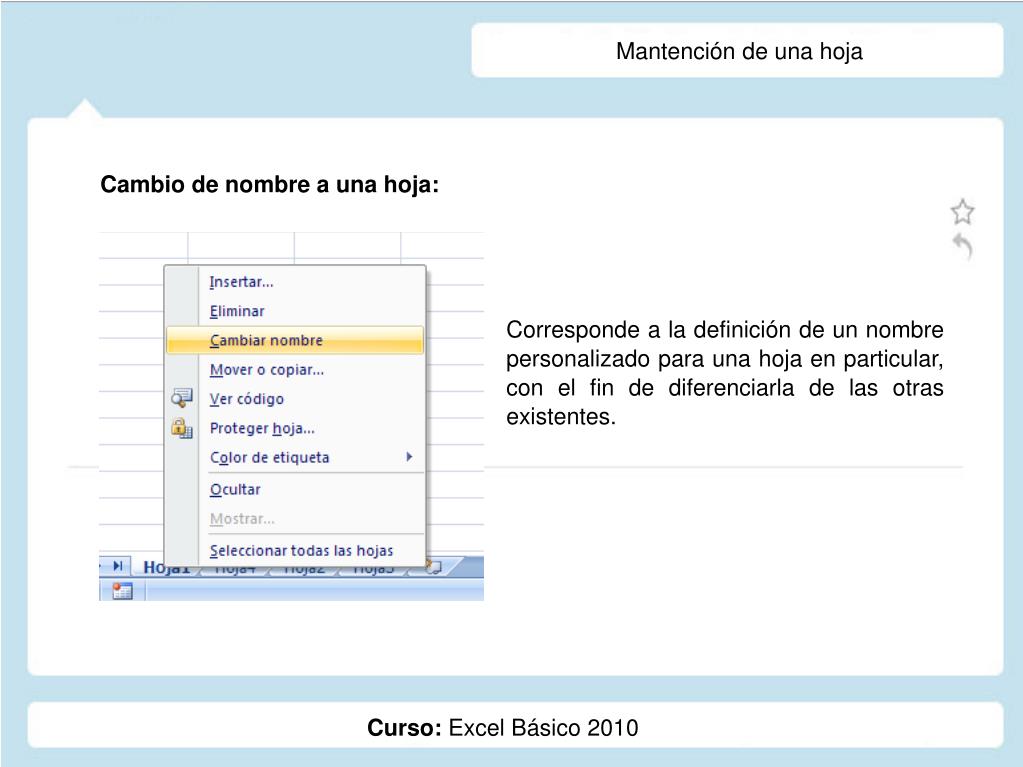Viewport: 1023px width, 767px height.
Task: Click the Ver código icon in menu
Action: pyautogui.click(x=181, y=397)
